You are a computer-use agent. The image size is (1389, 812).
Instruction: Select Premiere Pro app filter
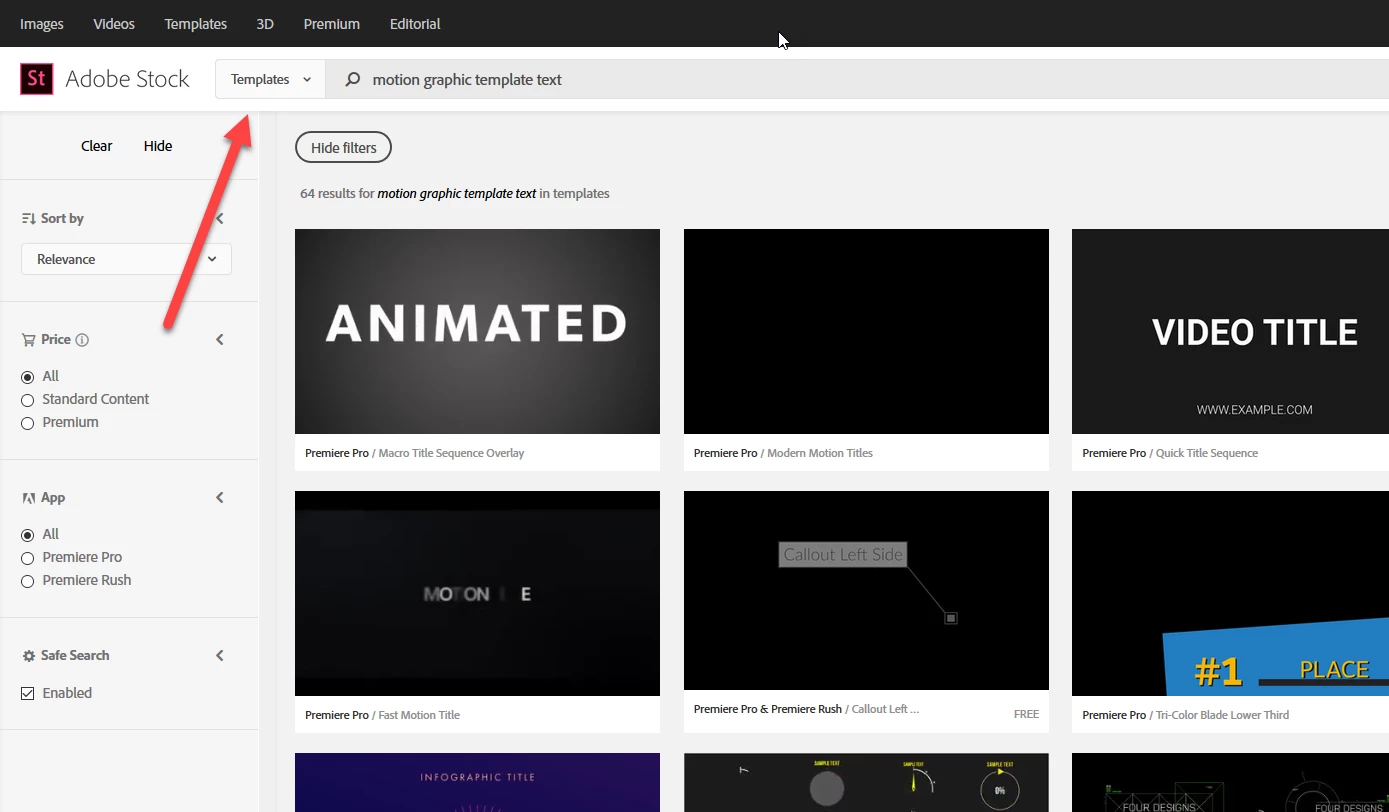click(28, 558)
